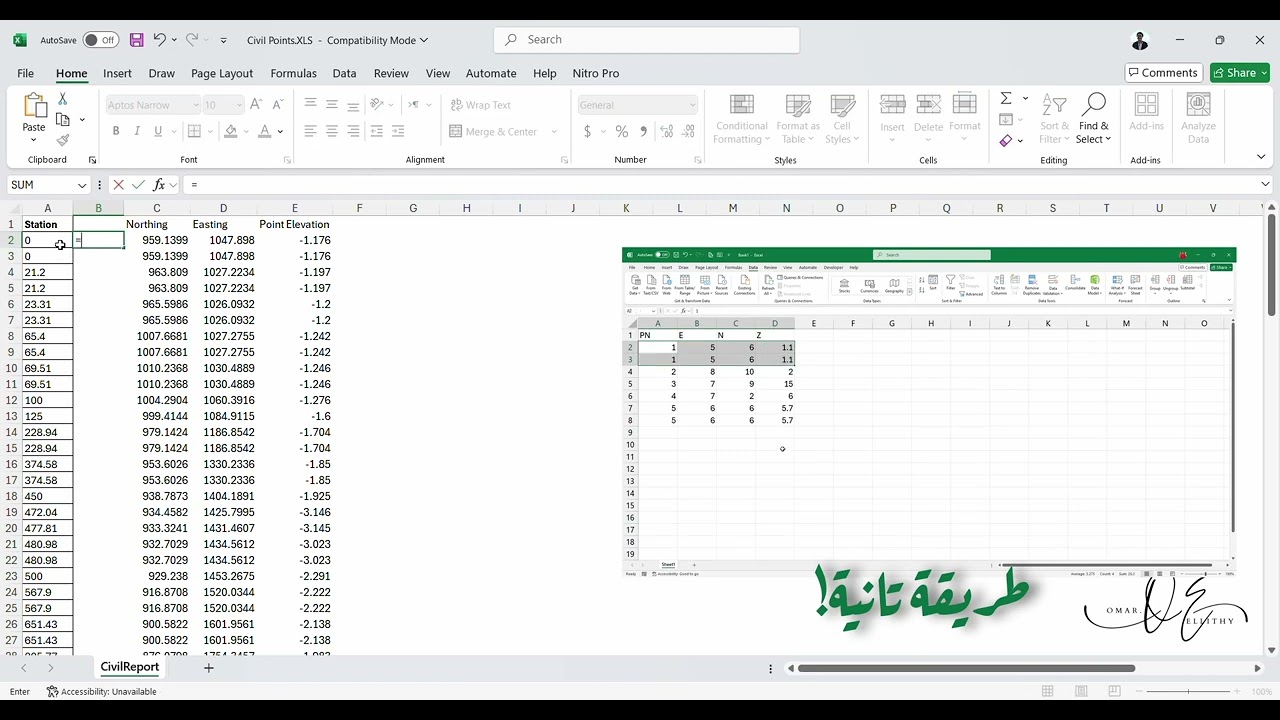This screenshot has height=720, width=1280.
Task: Click the Increase Indent icon
Action: coord(398,131)
